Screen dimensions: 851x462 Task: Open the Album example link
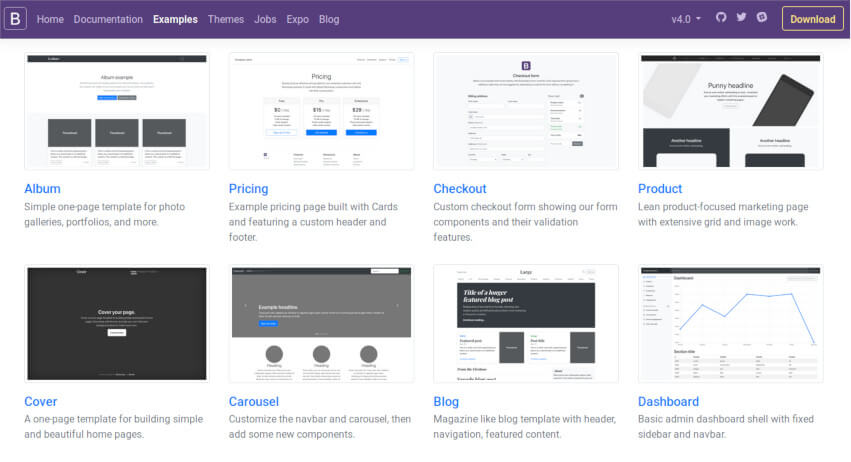[x=42, y=189]
